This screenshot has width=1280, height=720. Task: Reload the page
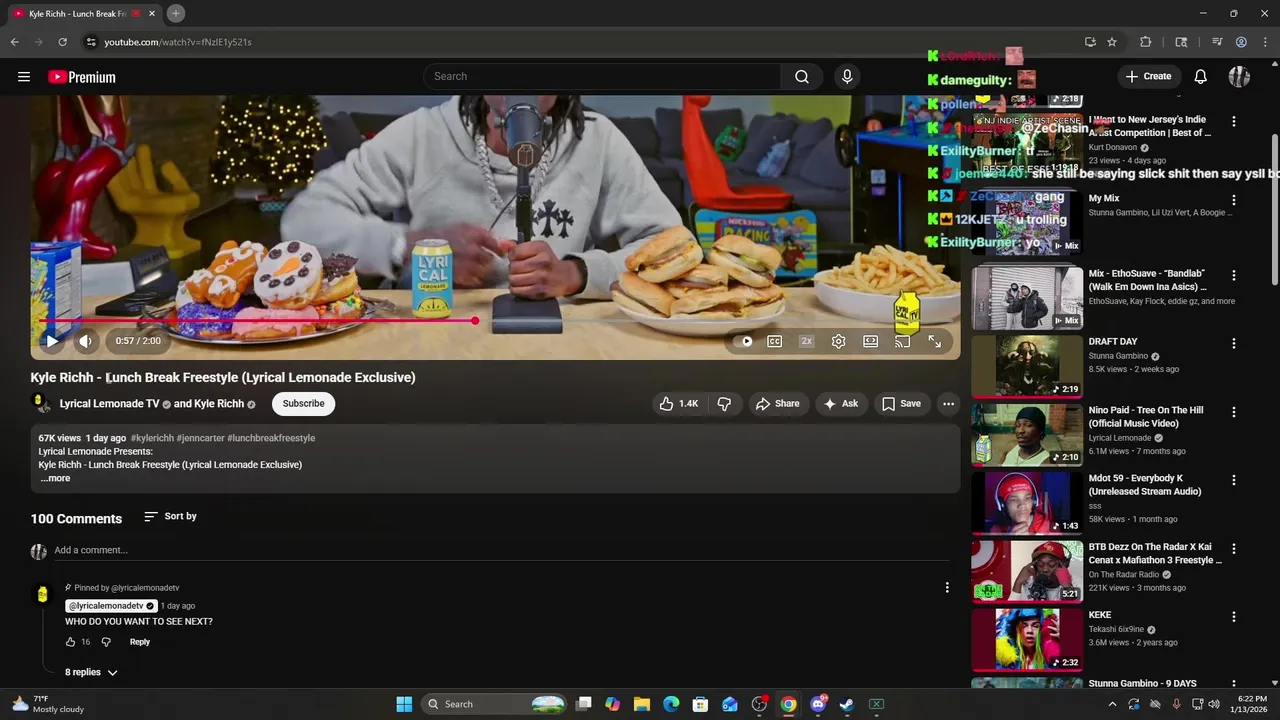(62, 42)
